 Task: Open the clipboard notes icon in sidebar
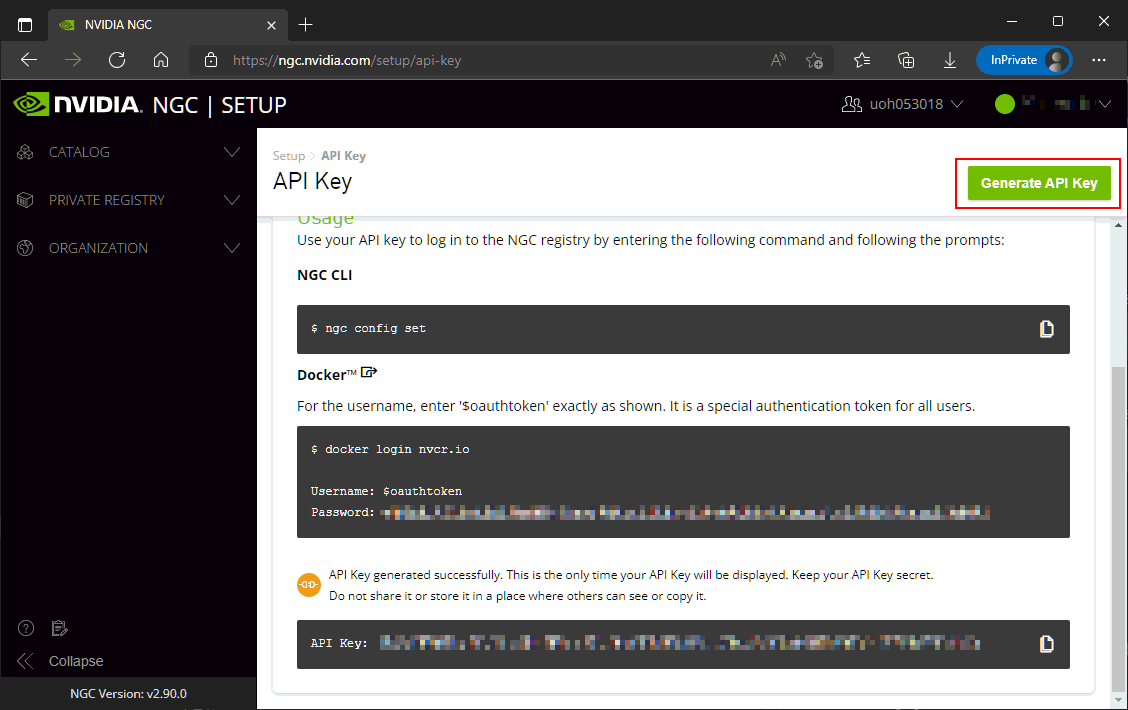59,628
